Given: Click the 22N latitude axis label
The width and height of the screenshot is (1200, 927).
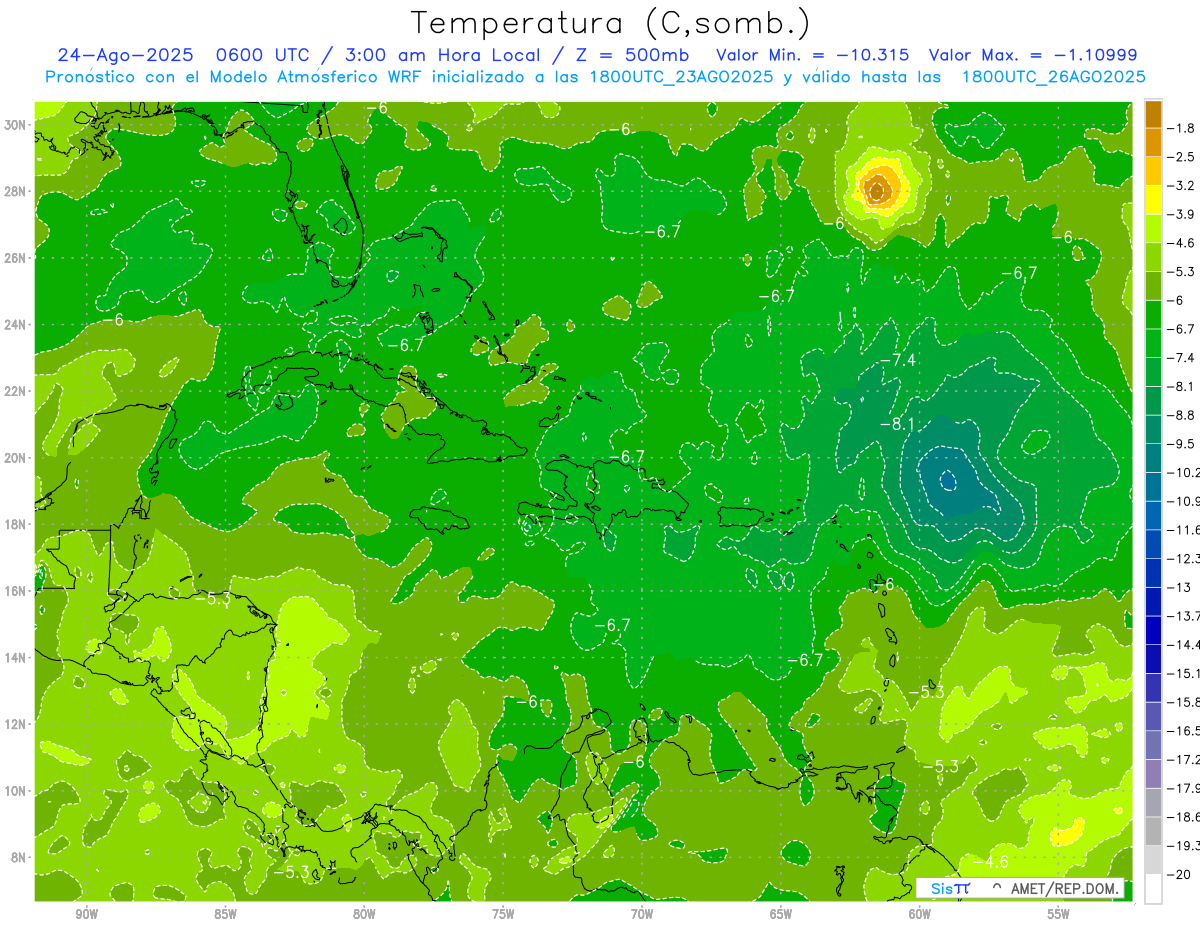Looking at the screenshot, I should [x=16, y=391].
